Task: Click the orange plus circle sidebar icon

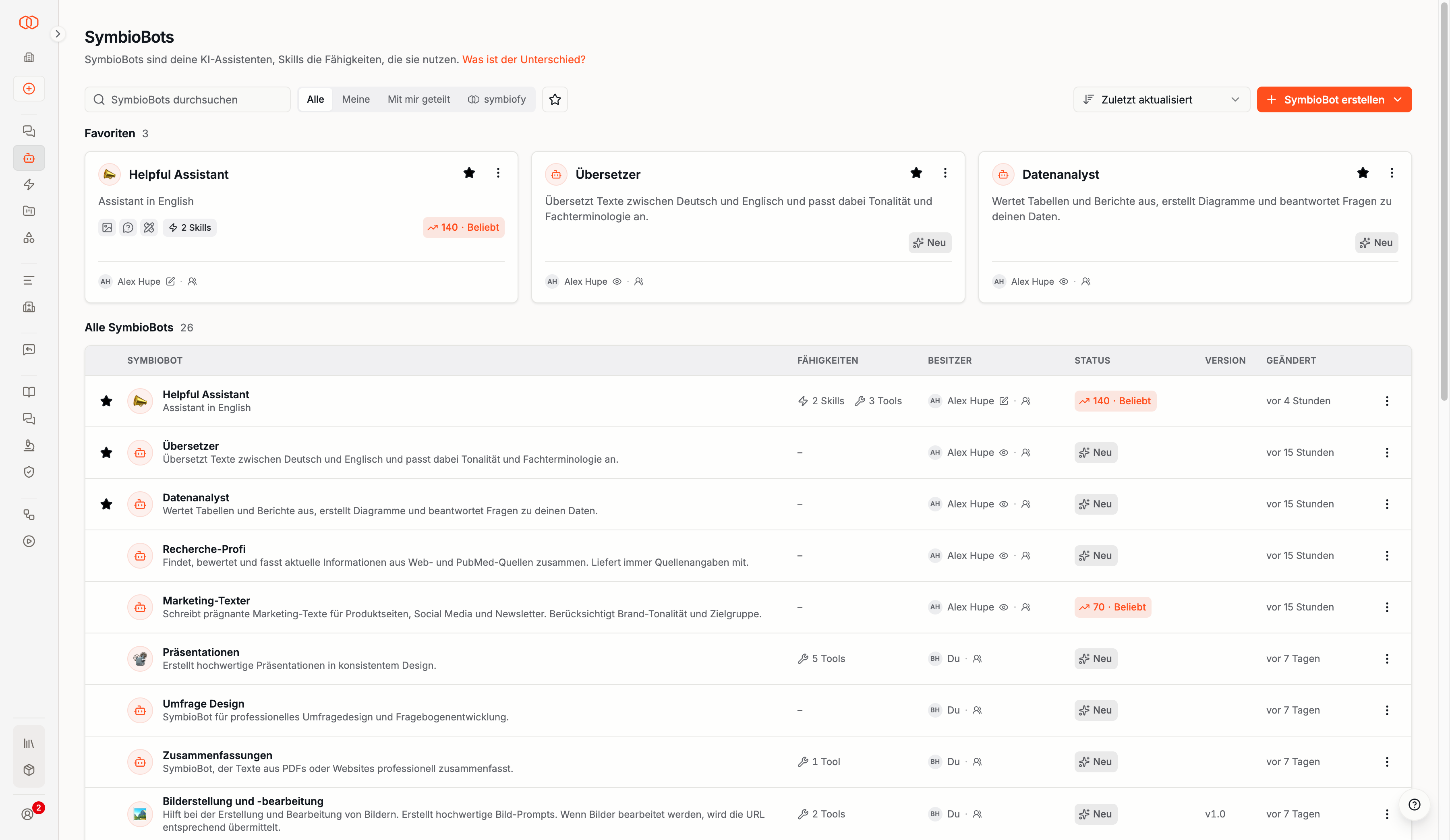Action: point(29,89)
